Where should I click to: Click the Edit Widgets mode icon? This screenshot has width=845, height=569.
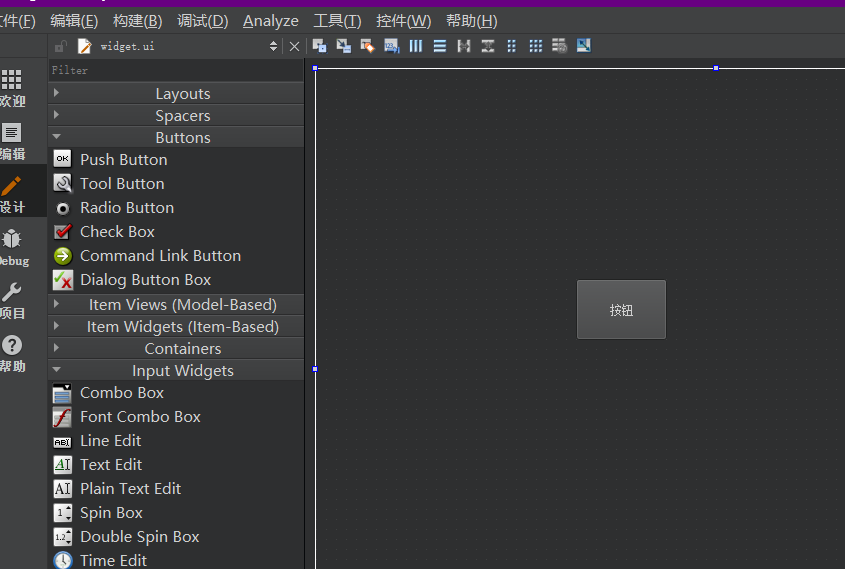click(x=319, y=46)
